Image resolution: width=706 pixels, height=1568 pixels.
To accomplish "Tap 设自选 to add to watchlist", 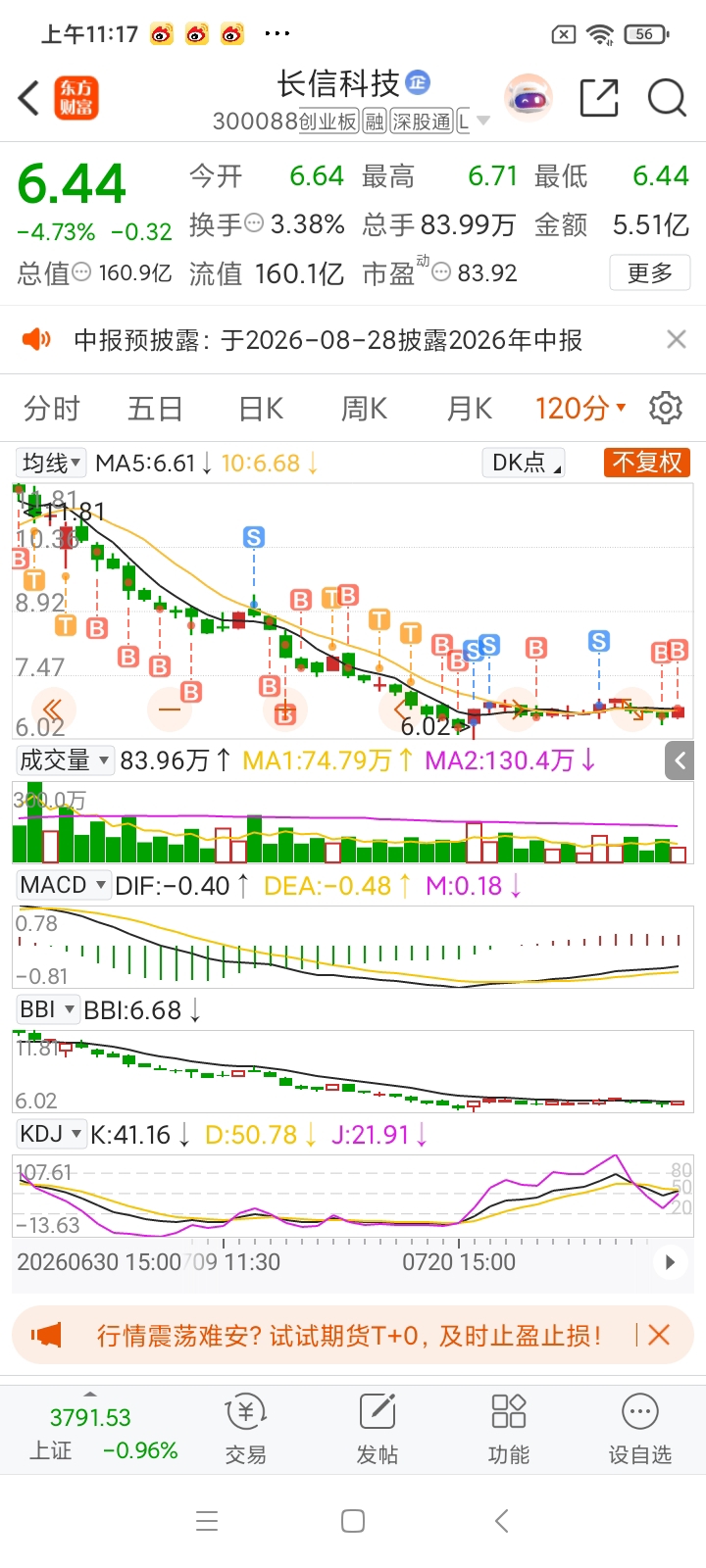I will pos(640,1429).
